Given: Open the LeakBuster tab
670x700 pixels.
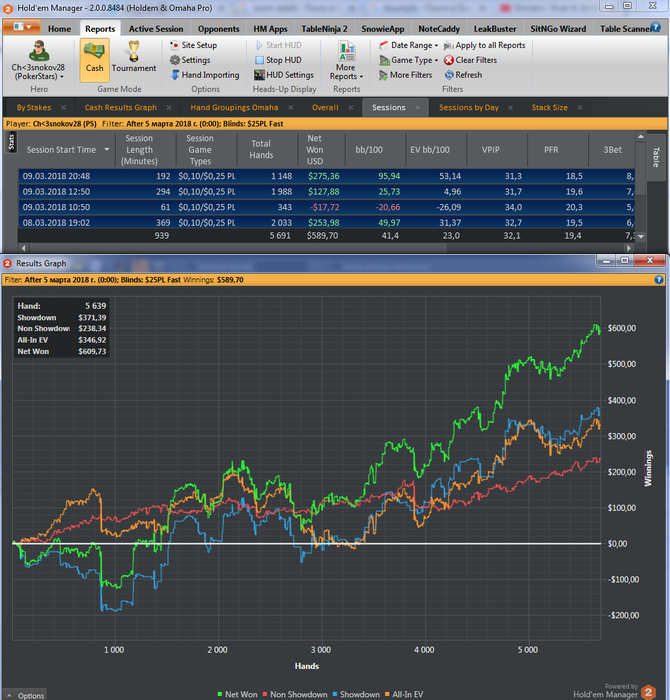Looking at the screenshot, I should coord(495,29).
